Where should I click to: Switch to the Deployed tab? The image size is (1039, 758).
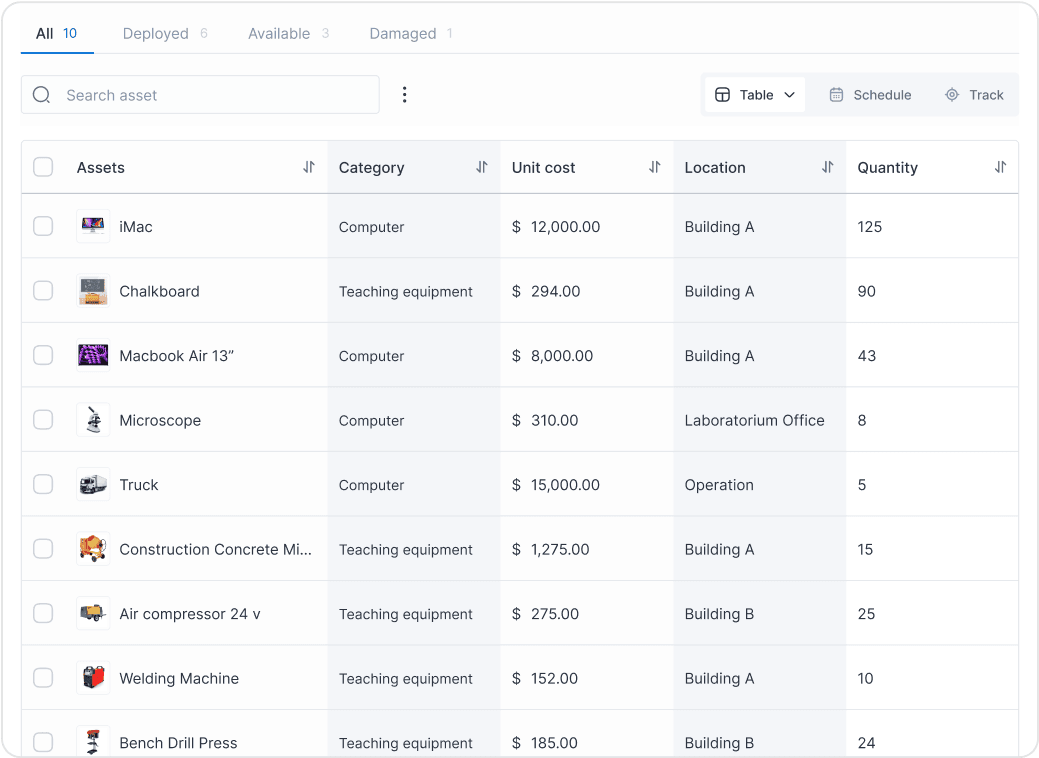coord(156,33)
